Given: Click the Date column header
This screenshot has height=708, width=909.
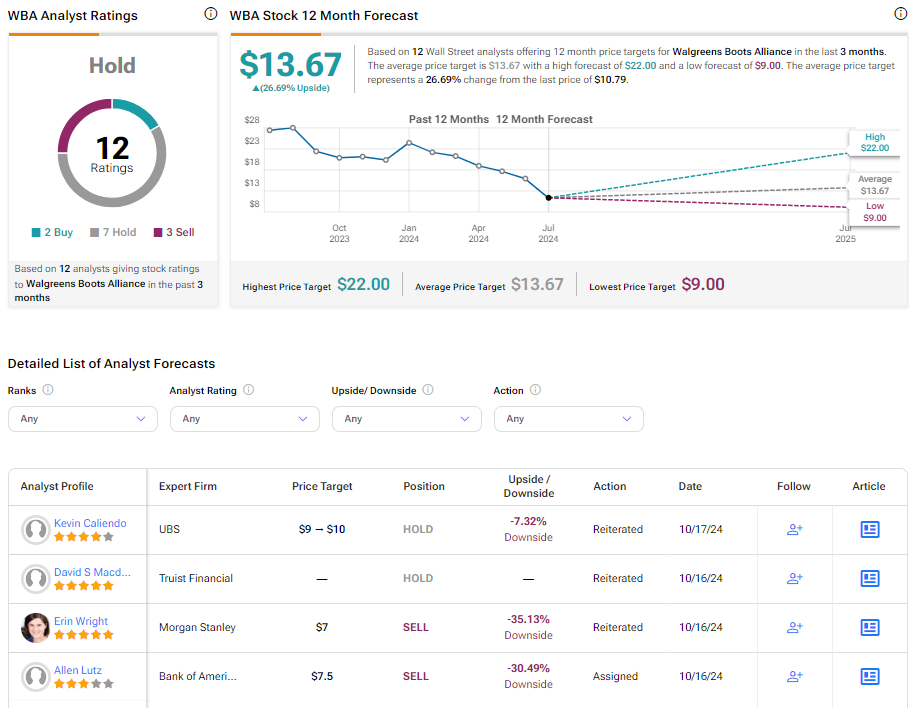Looking at the screenshot, I should click(x=690, y=486).
